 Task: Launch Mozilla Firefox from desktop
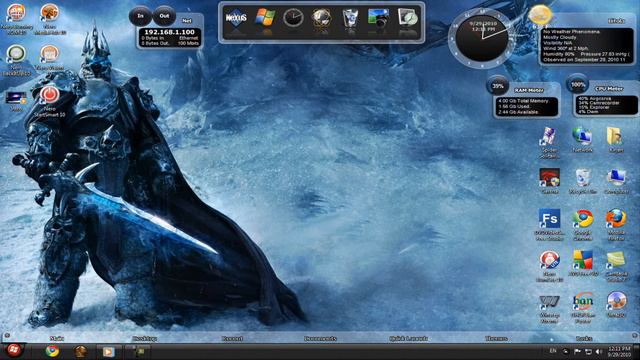[616, 224]
